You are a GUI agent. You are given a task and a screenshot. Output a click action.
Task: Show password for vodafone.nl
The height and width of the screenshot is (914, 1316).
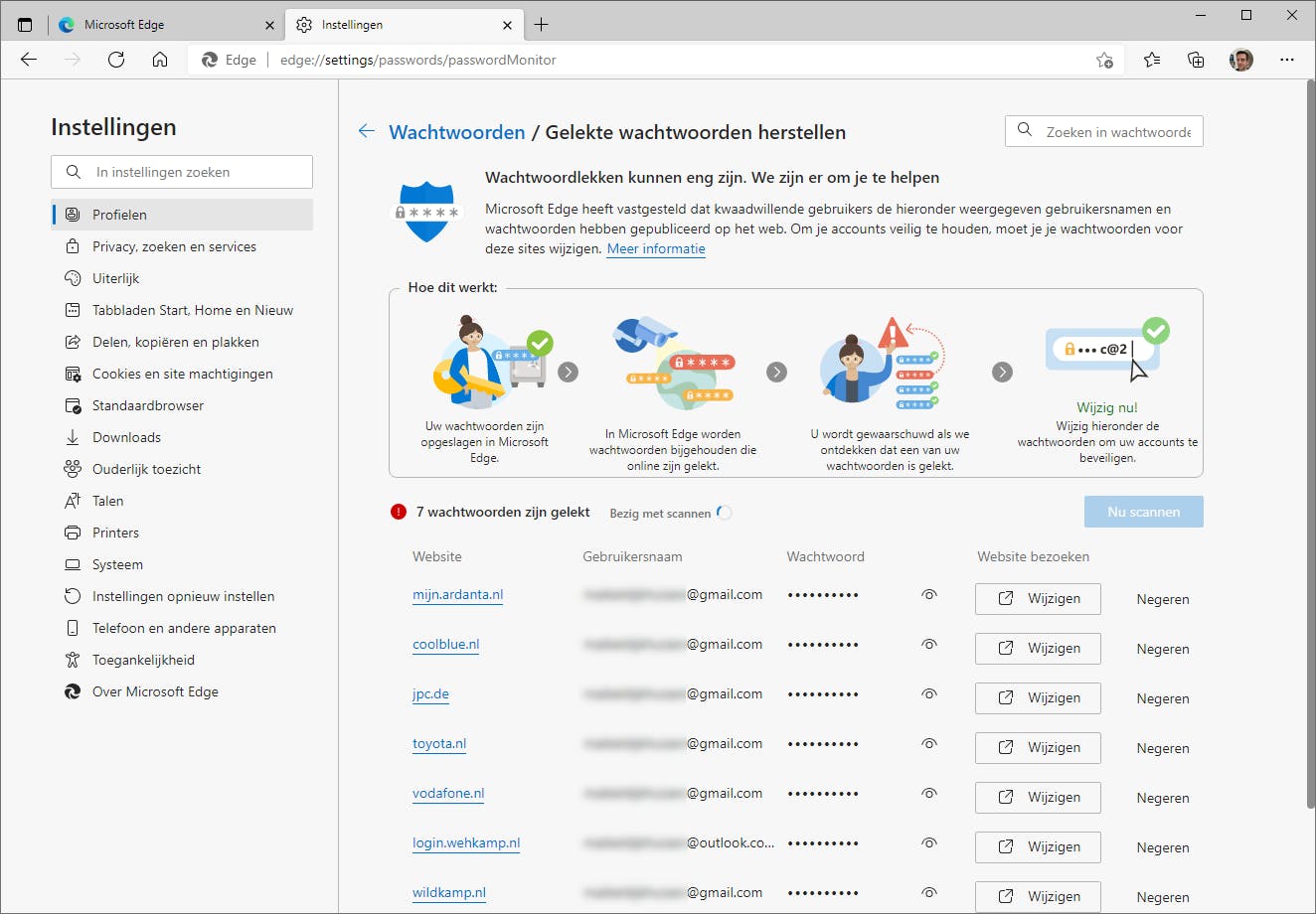point(929,794)
